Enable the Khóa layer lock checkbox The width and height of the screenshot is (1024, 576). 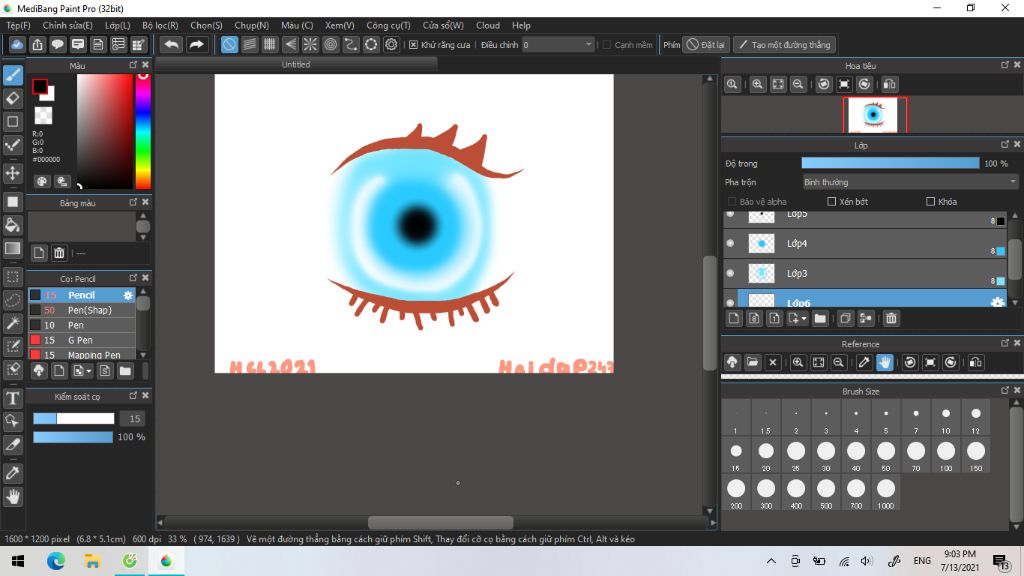click(931, 202)
